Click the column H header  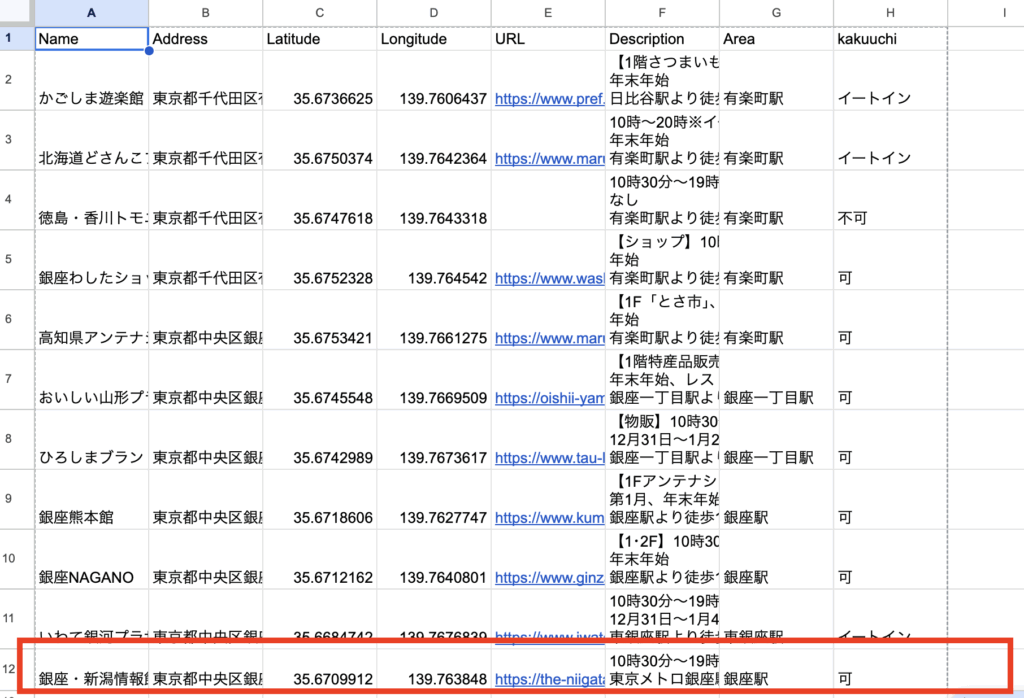point(890,12)
